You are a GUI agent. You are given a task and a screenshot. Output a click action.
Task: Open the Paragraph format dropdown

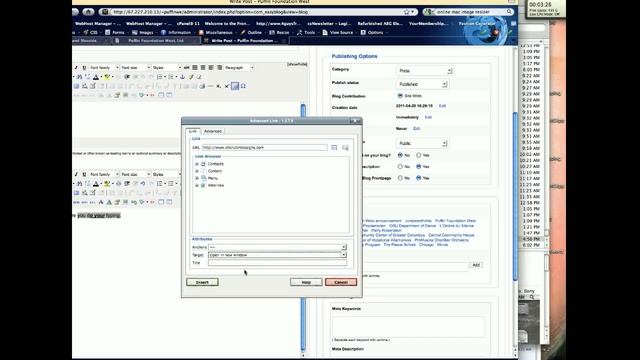[x=239, y=68]
